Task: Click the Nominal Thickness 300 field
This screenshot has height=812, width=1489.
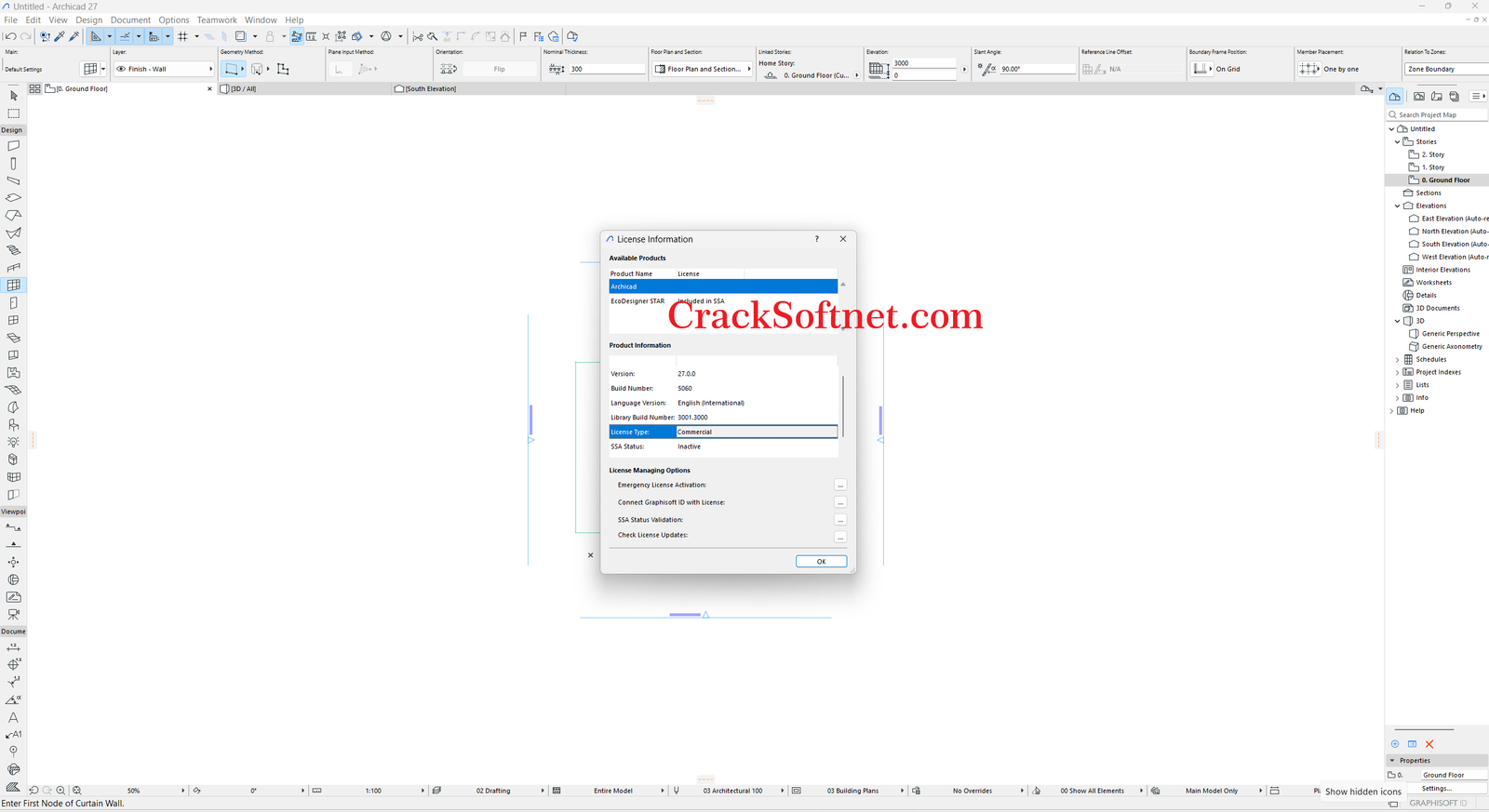Action: click(607, 69)
